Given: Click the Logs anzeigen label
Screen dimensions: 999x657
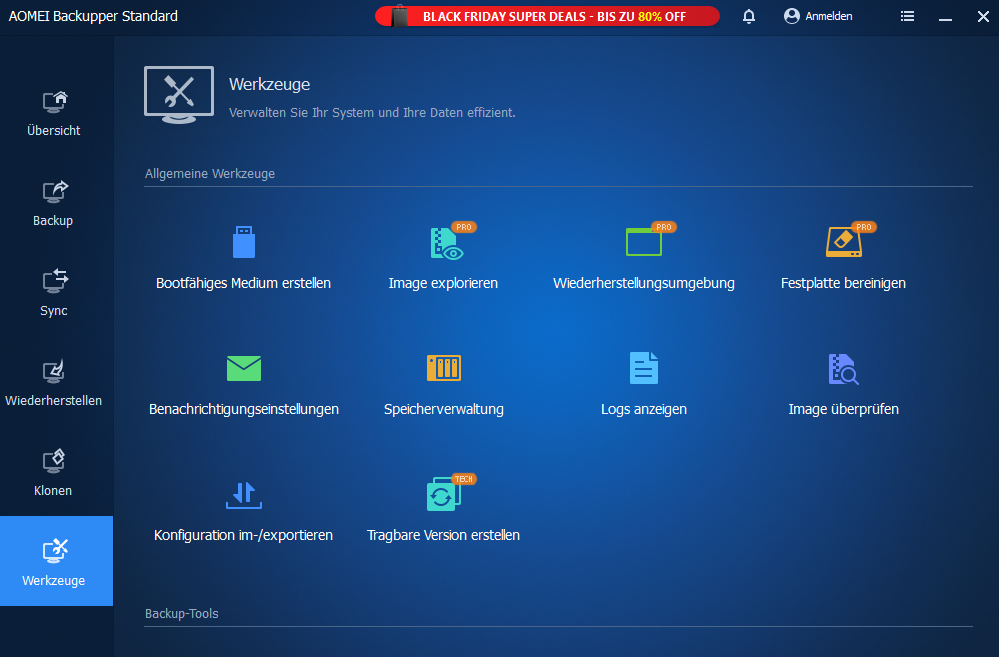Looking at the screenshot, I should click(643, 409).
